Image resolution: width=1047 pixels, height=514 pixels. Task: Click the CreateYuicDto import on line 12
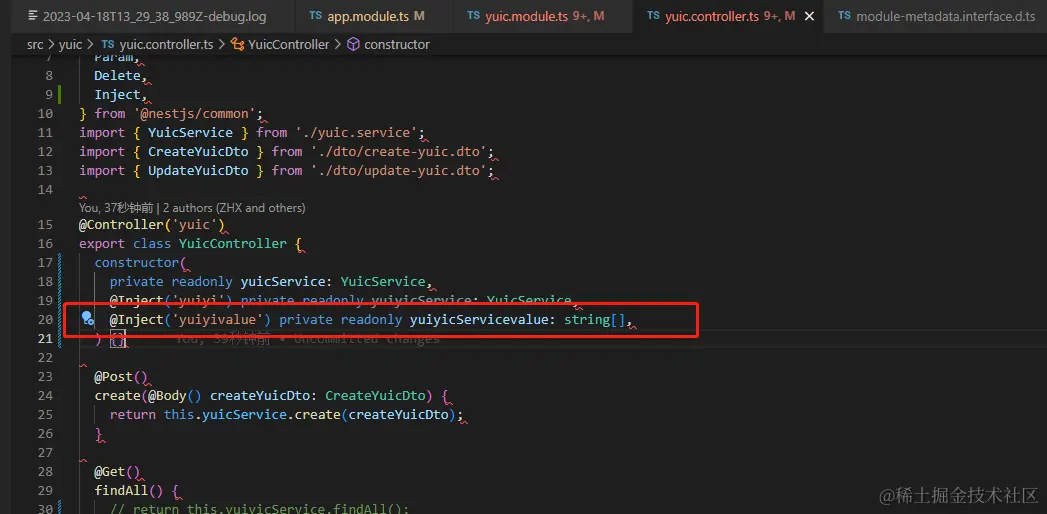pos(198,152)
